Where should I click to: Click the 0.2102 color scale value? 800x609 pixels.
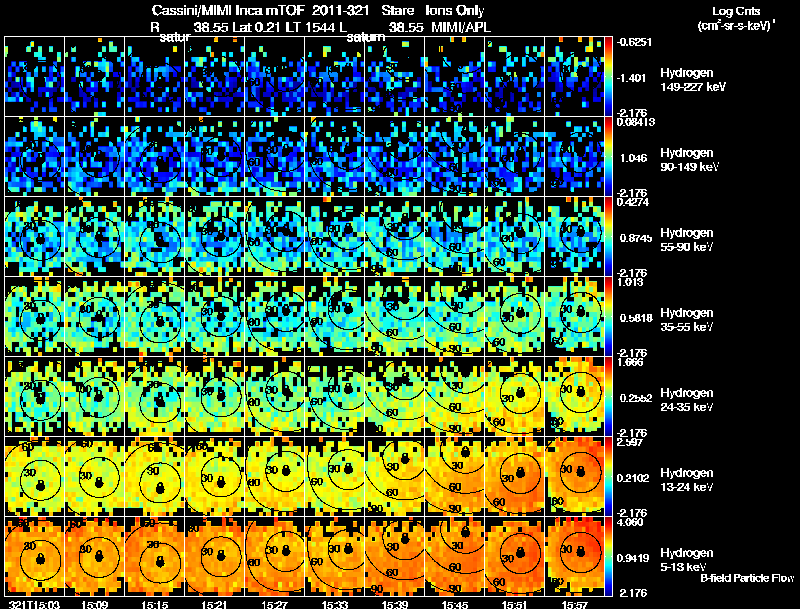(x=635, y=478)
